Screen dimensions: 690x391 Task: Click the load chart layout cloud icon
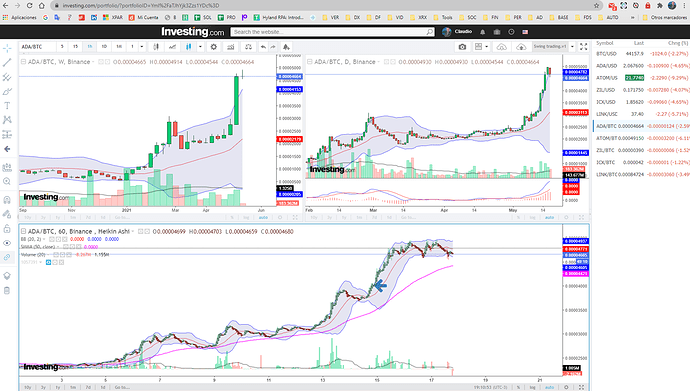502,47
